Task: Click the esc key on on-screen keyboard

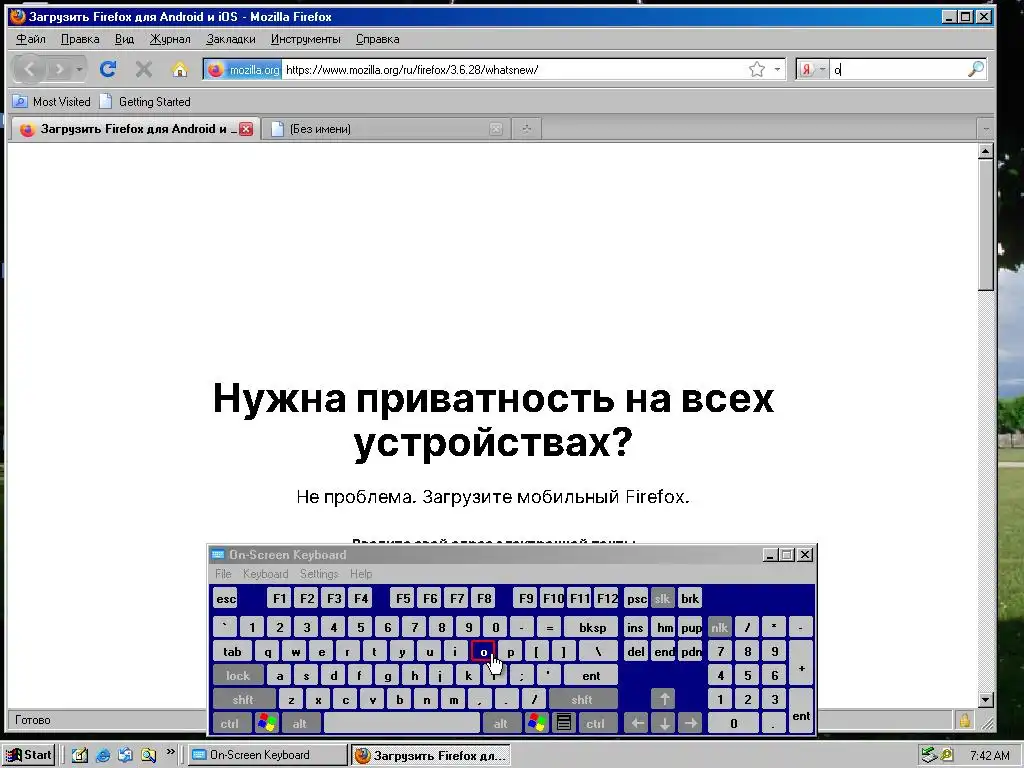Action: coord(226,599)
